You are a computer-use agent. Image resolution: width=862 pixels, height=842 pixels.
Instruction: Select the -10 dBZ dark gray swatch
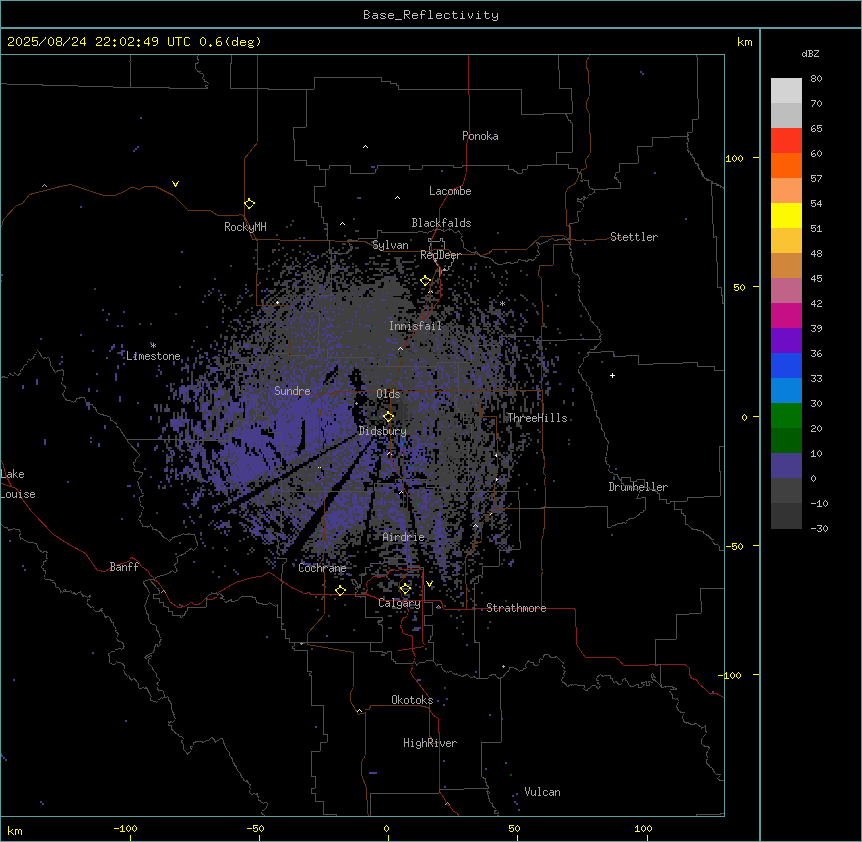tap(786, 491)
